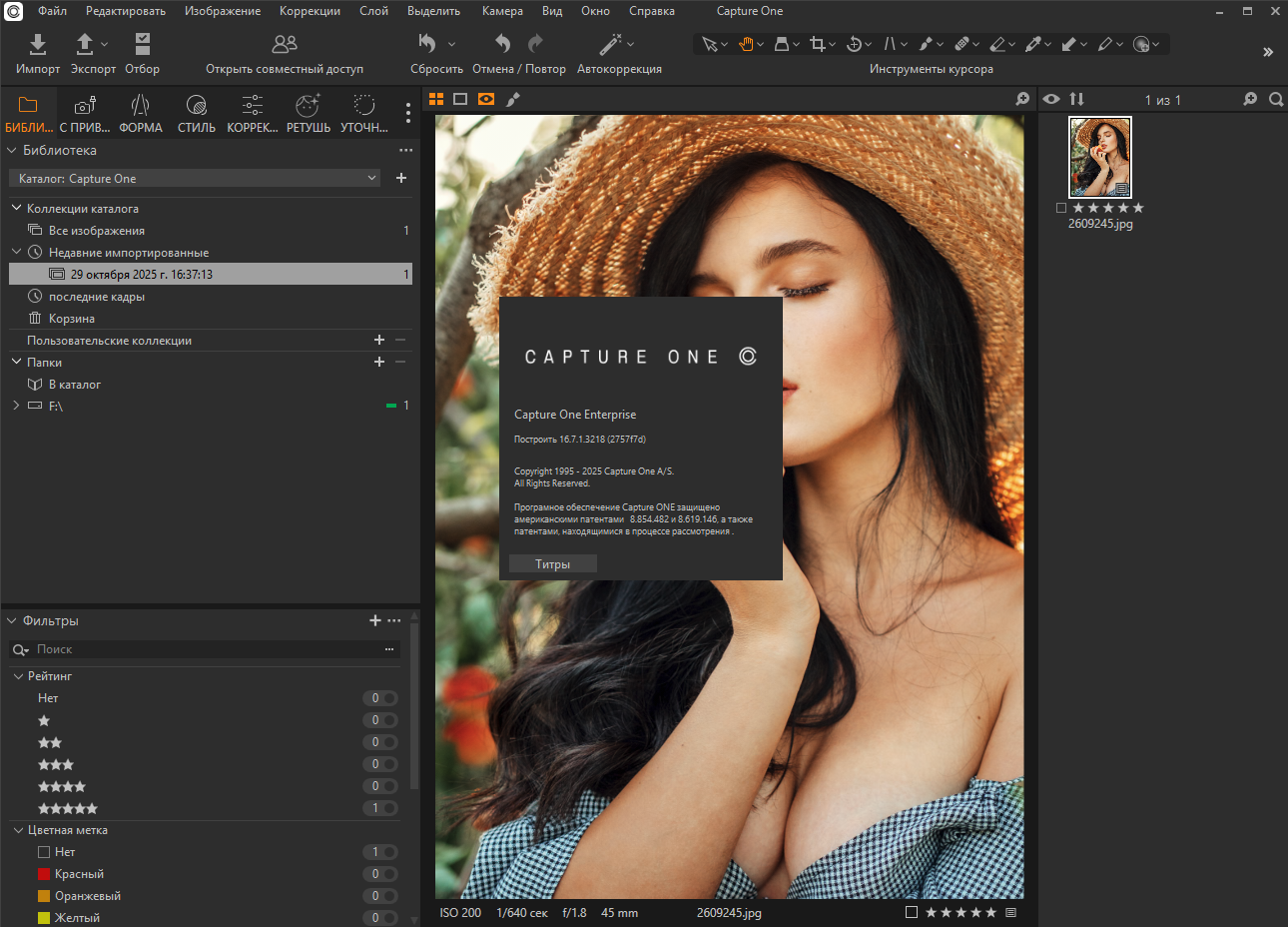
Task: Select the Crop tool
Action: pos(817,44)
